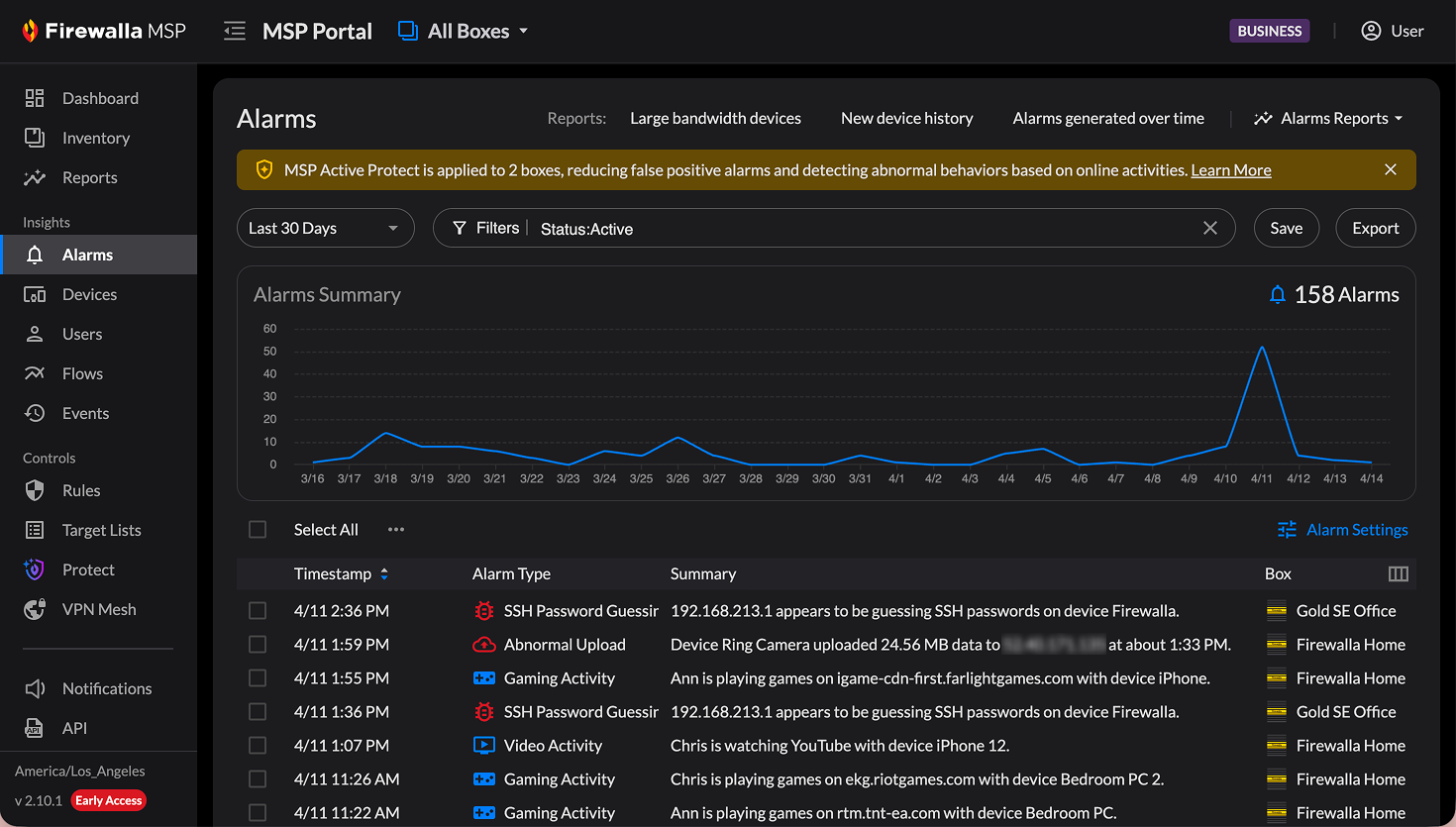Click the column layout icon in table header

click(1398, 574)
